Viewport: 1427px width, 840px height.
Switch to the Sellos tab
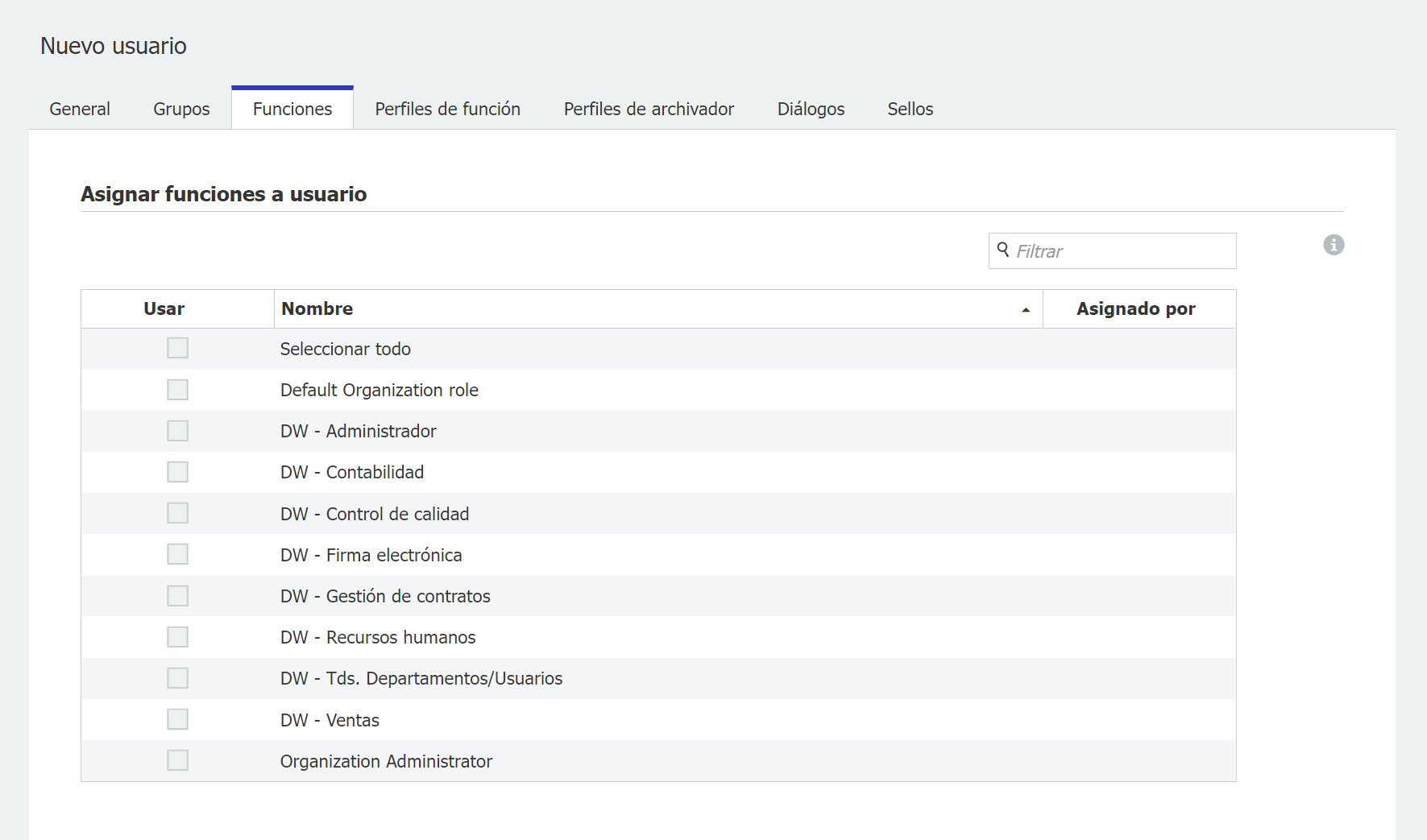pyautogui.click(x=910, y=109)
